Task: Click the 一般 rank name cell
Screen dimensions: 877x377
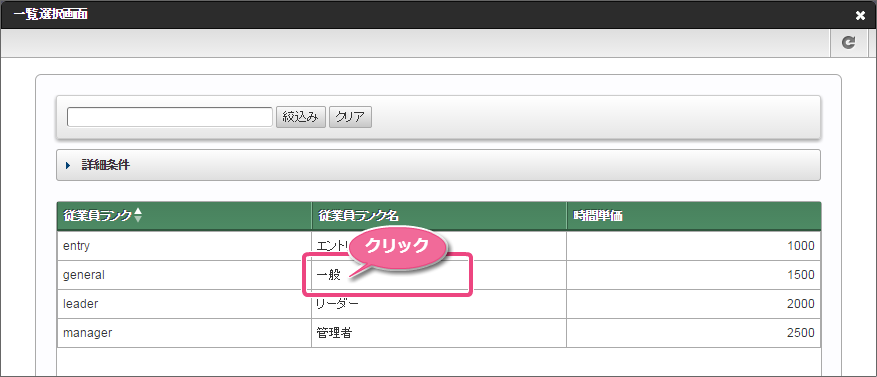Action: pos(438,275)
